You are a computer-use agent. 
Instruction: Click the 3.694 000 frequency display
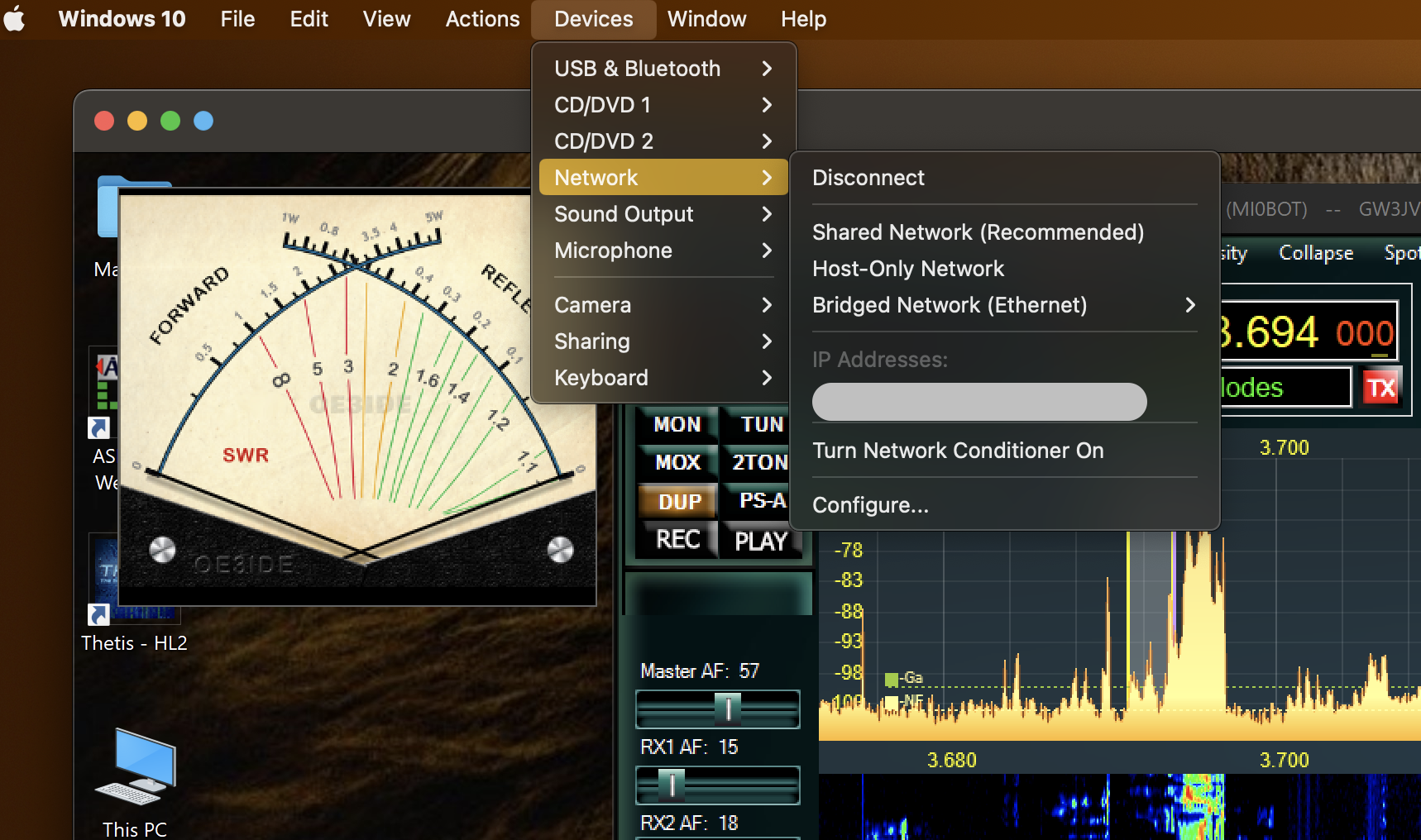click(x=1309, y=332)
